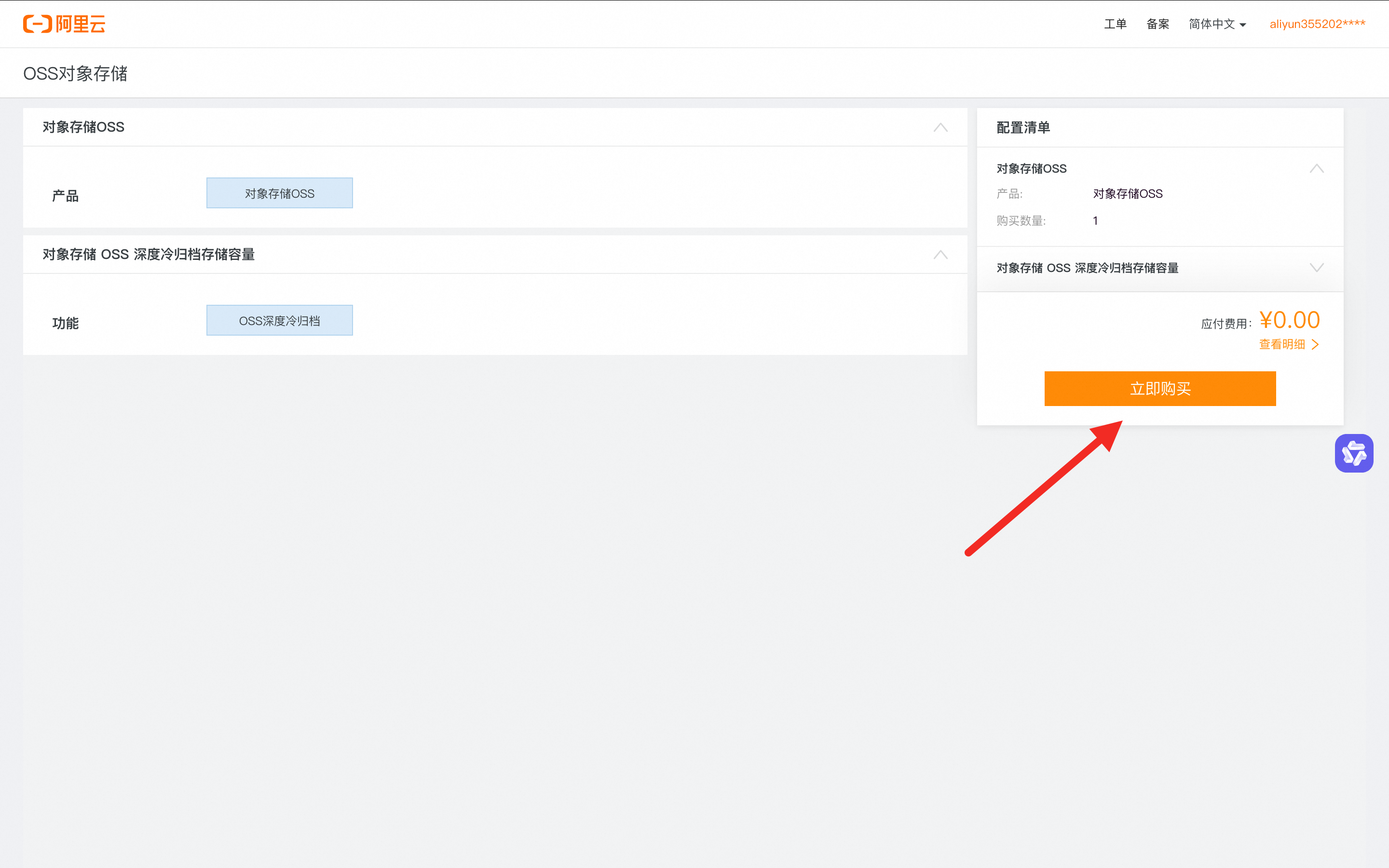Select the 对象存储OSS product option
The image size is (1389, 868).
tap(280, 193)
